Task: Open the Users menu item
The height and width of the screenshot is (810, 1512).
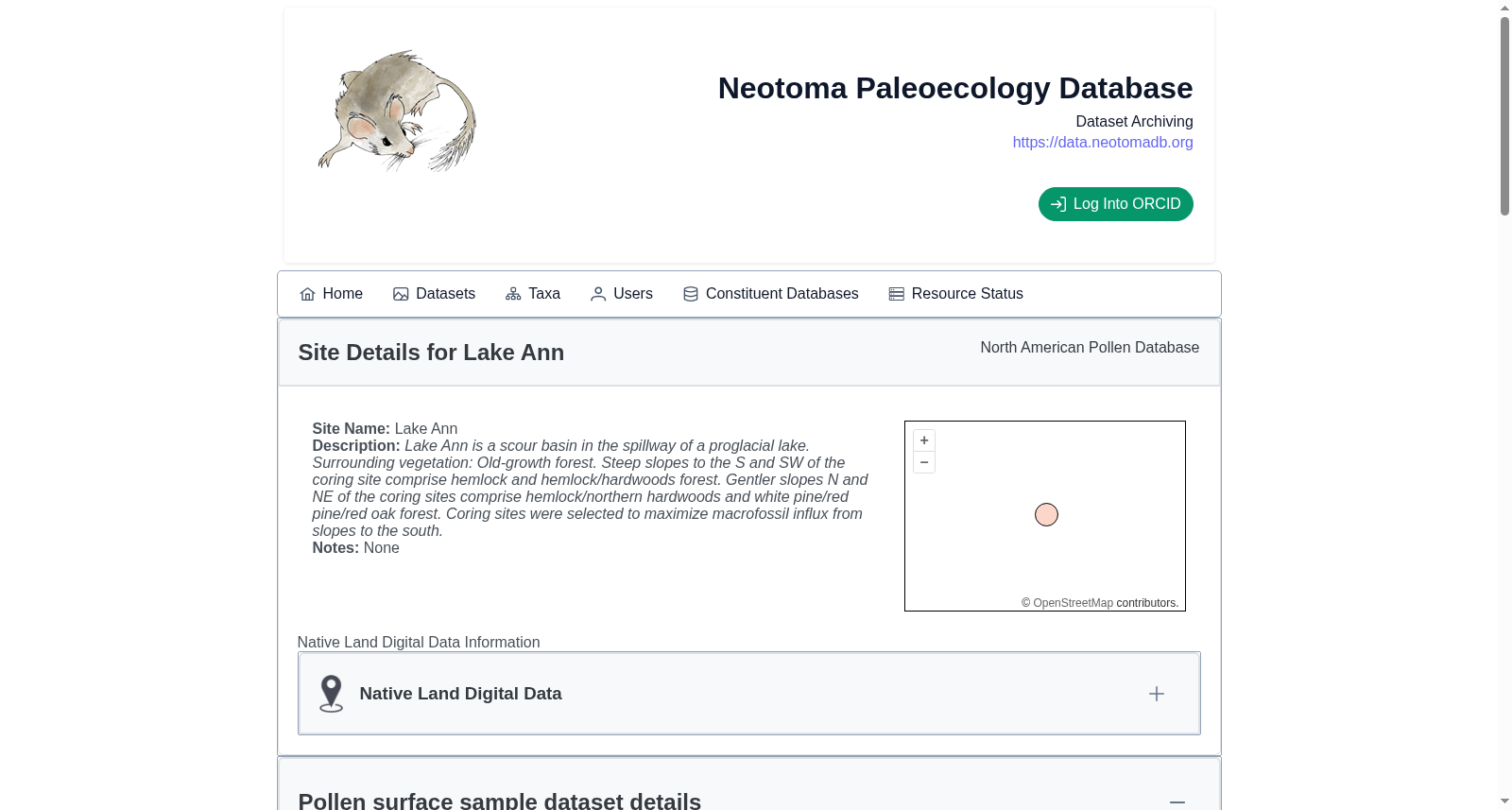Action: tap(622, 294)
